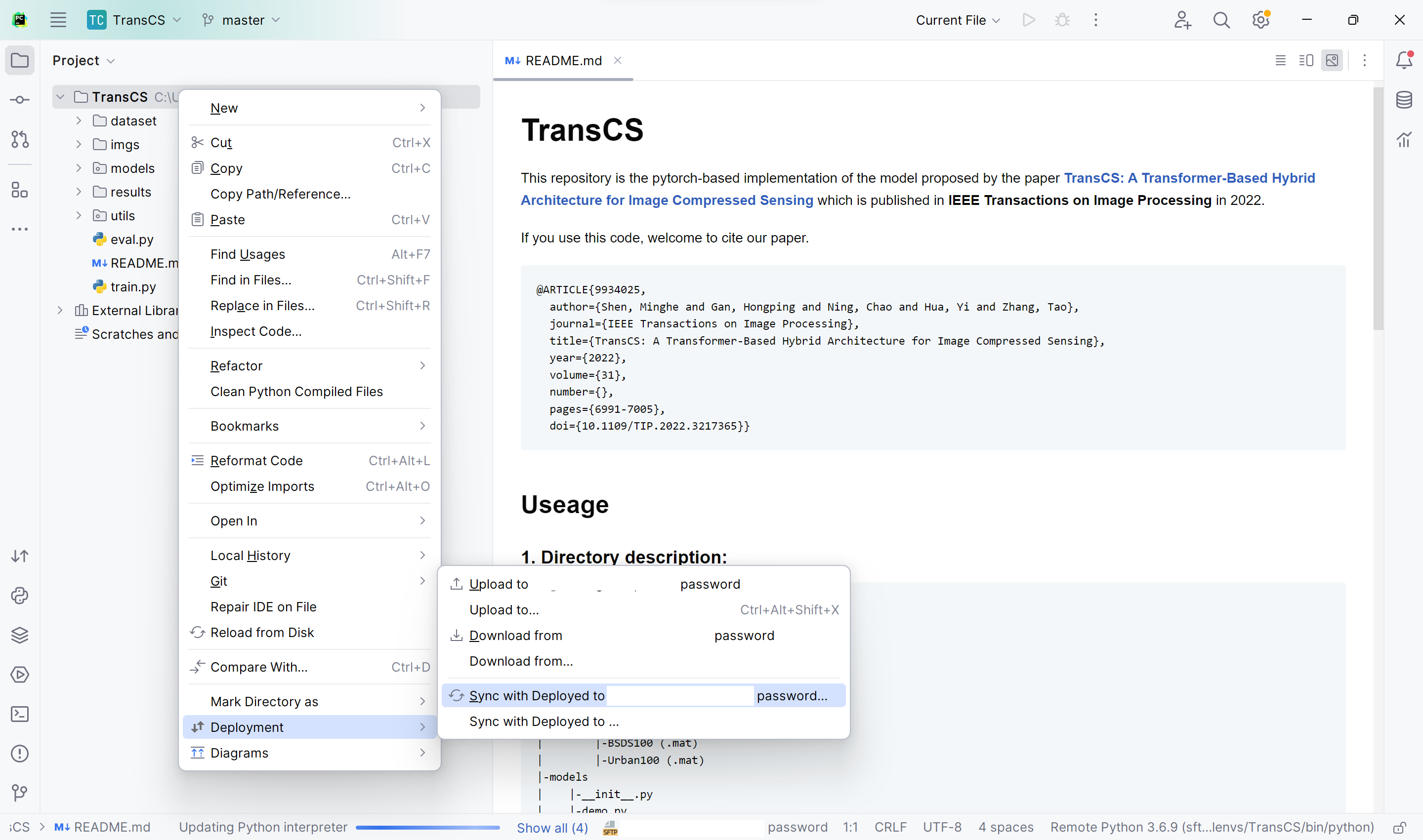Debug the current file bug icon
Viewport: 1423px width, 840px height.
tap(1062, 20)
